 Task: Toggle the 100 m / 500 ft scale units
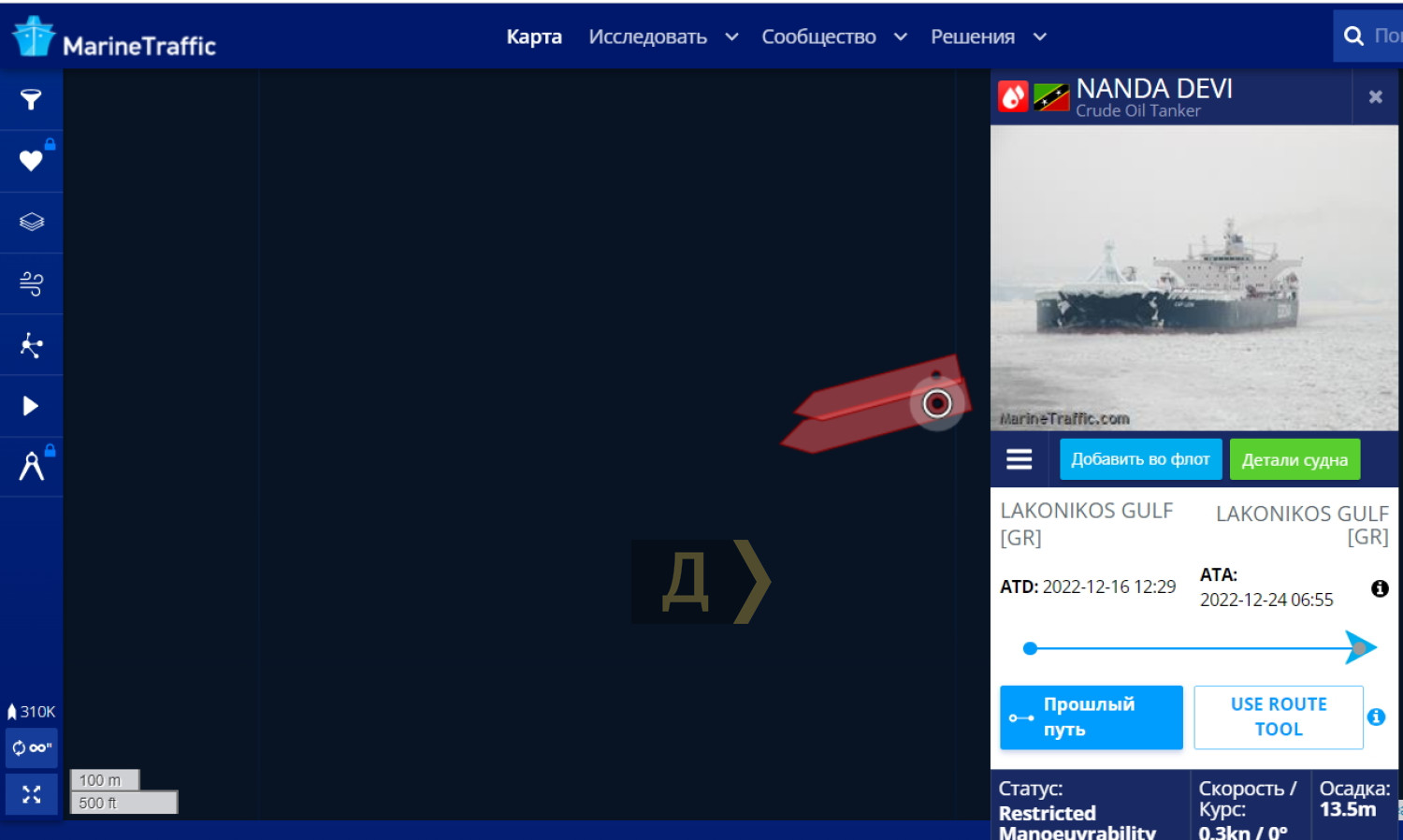coord(122,791)
